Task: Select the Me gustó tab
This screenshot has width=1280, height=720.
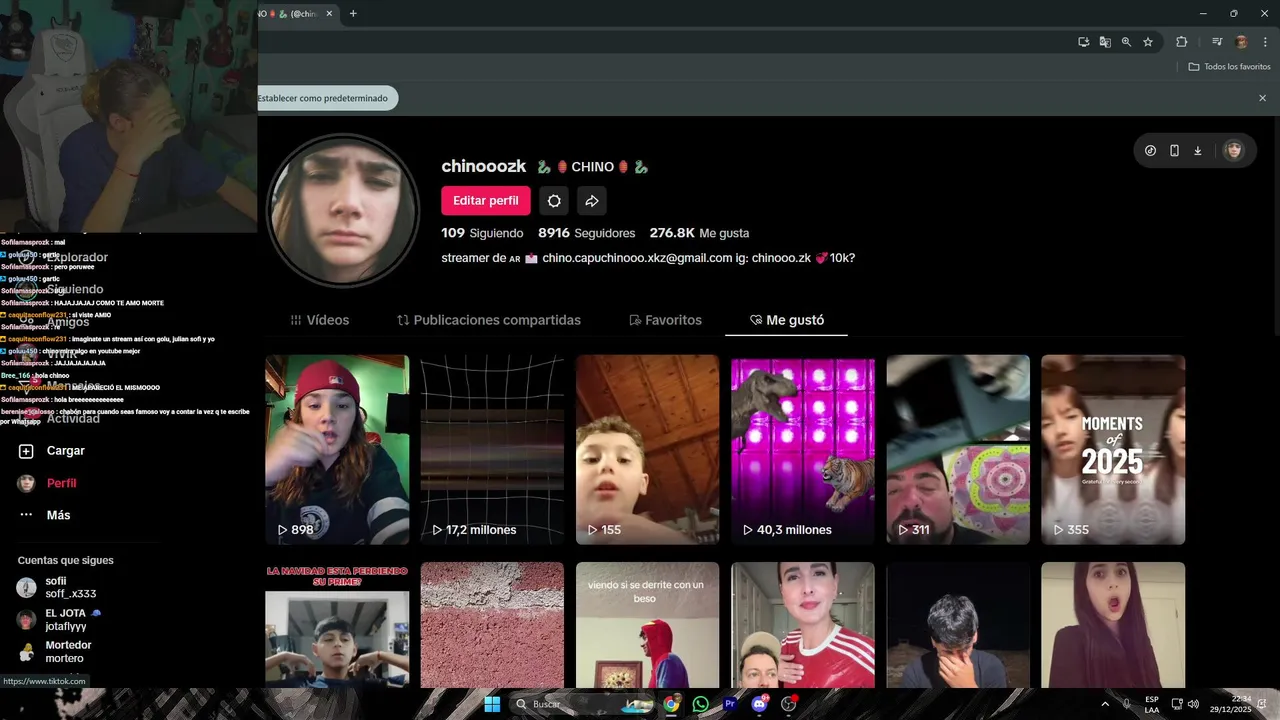Action: 787,320
